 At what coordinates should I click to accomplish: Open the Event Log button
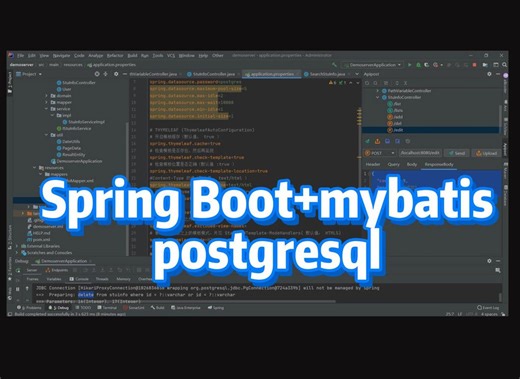pyautogui.click(x=488, y=308)
